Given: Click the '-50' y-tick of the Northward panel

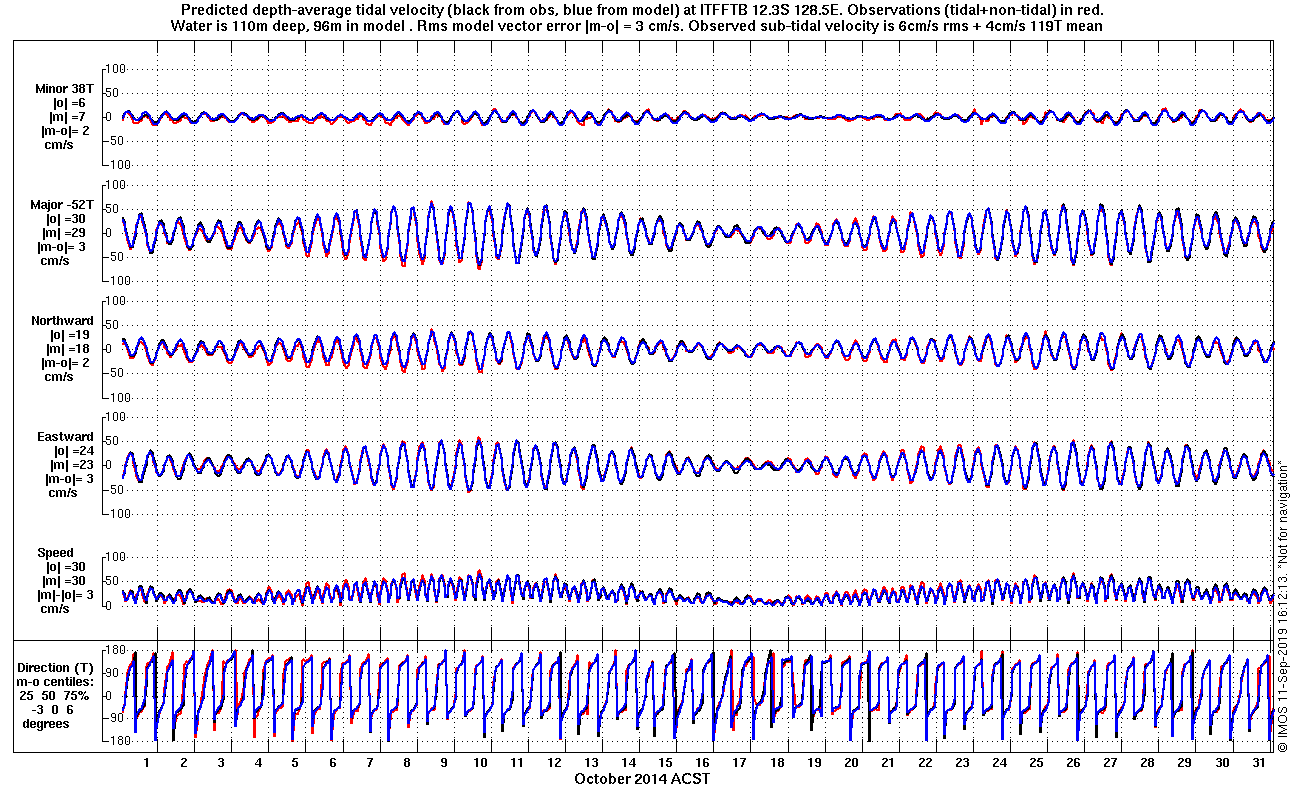Looking at the screenshot, I should click(115, 373).
